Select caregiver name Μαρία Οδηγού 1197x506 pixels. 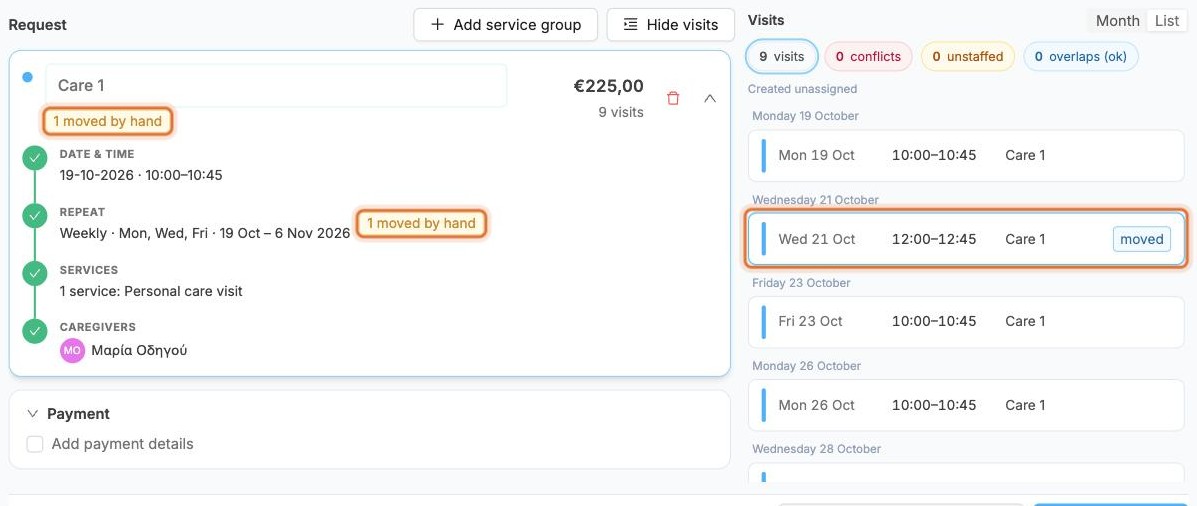click(x=140, y=351)
